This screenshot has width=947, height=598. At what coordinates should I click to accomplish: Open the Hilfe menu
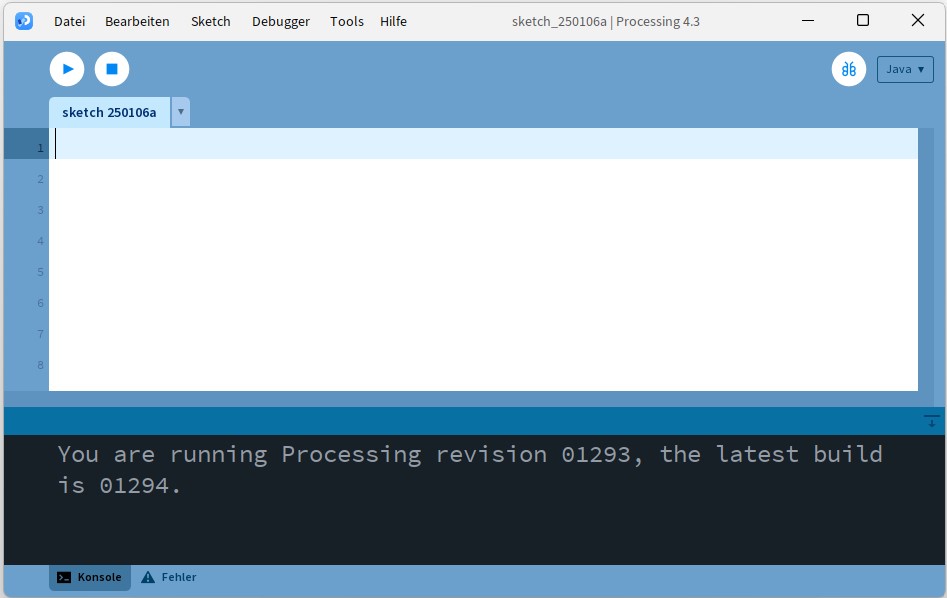pyautogui.click(x=393, y=21)
